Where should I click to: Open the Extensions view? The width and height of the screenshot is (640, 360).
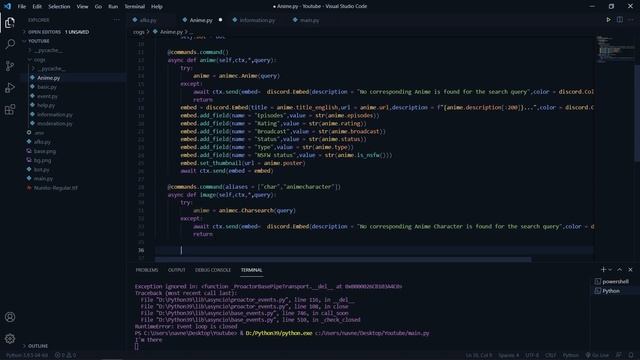[10, 109]
